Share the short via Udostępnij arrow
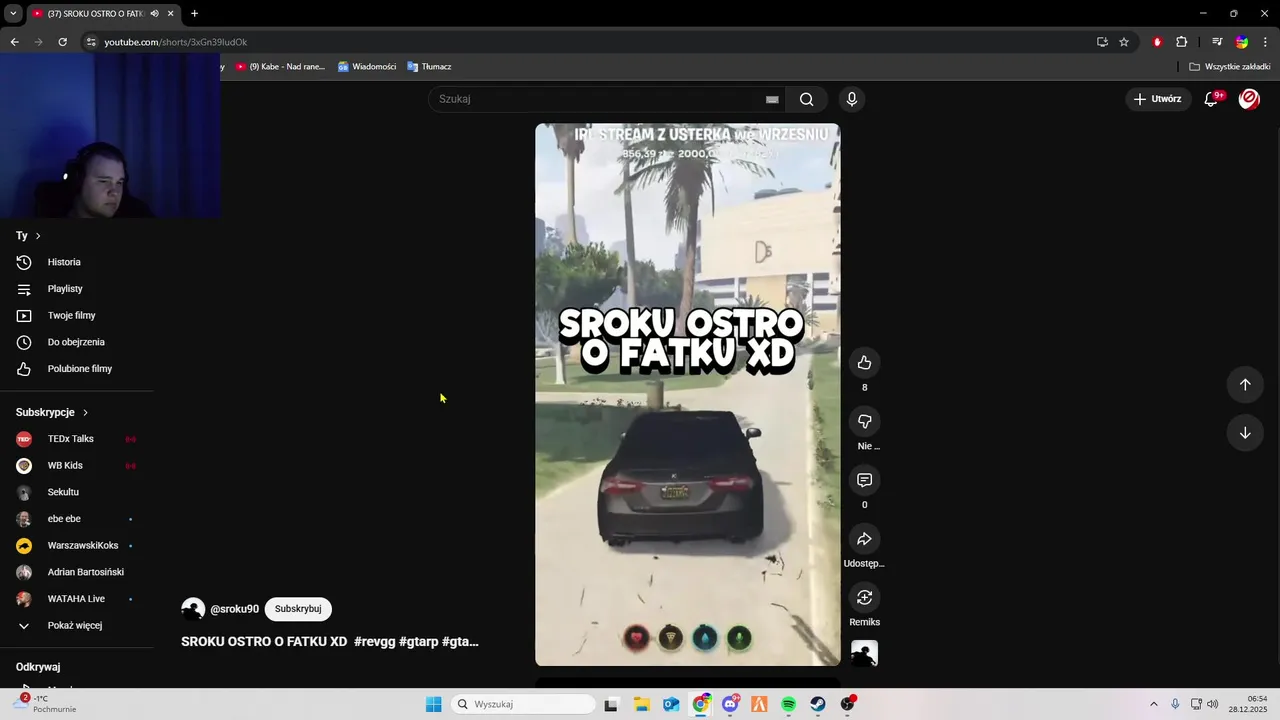 coord(864,539)
